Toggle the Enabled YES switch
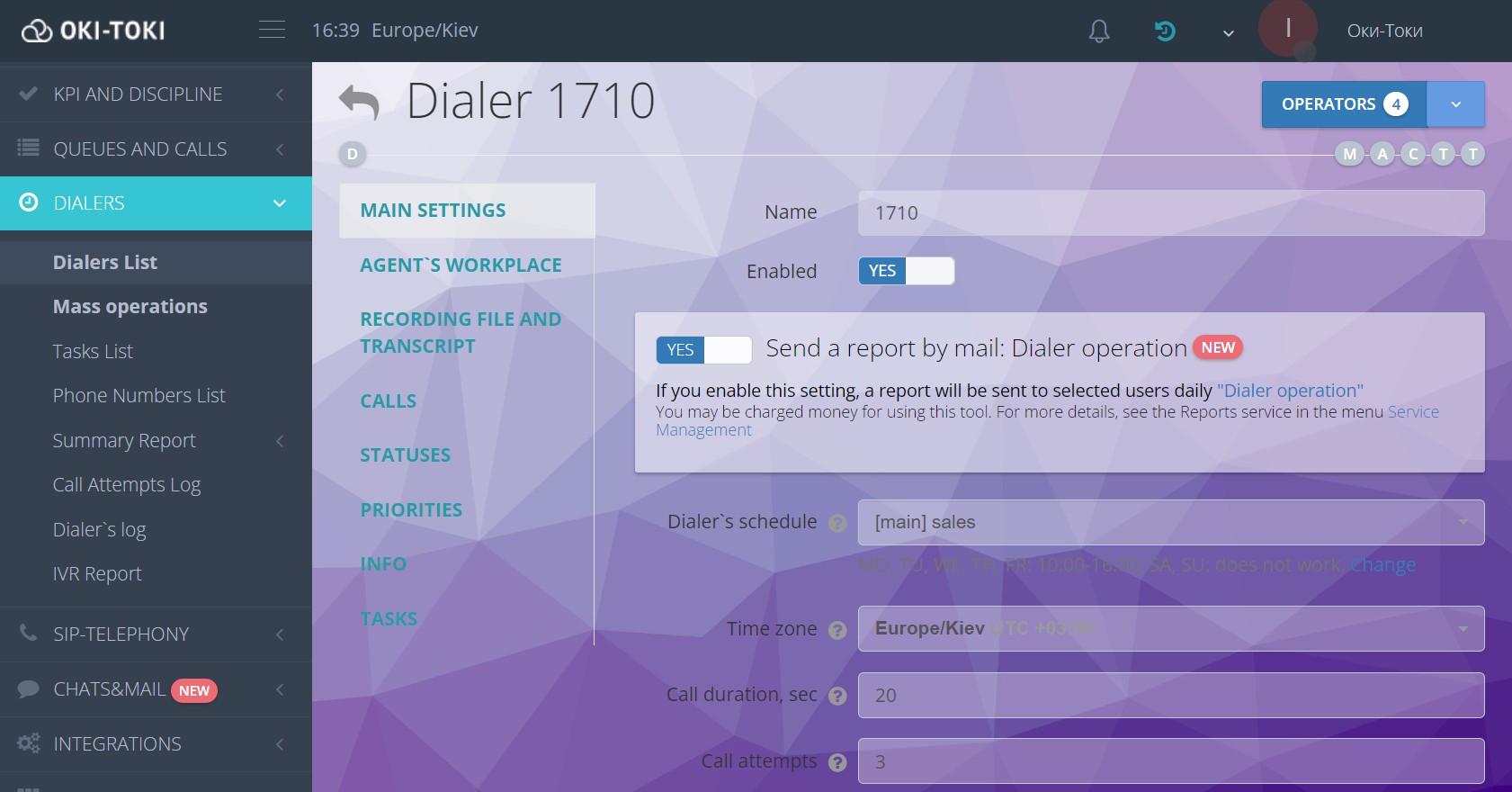 pyautogui.click(x=906, y=271)
